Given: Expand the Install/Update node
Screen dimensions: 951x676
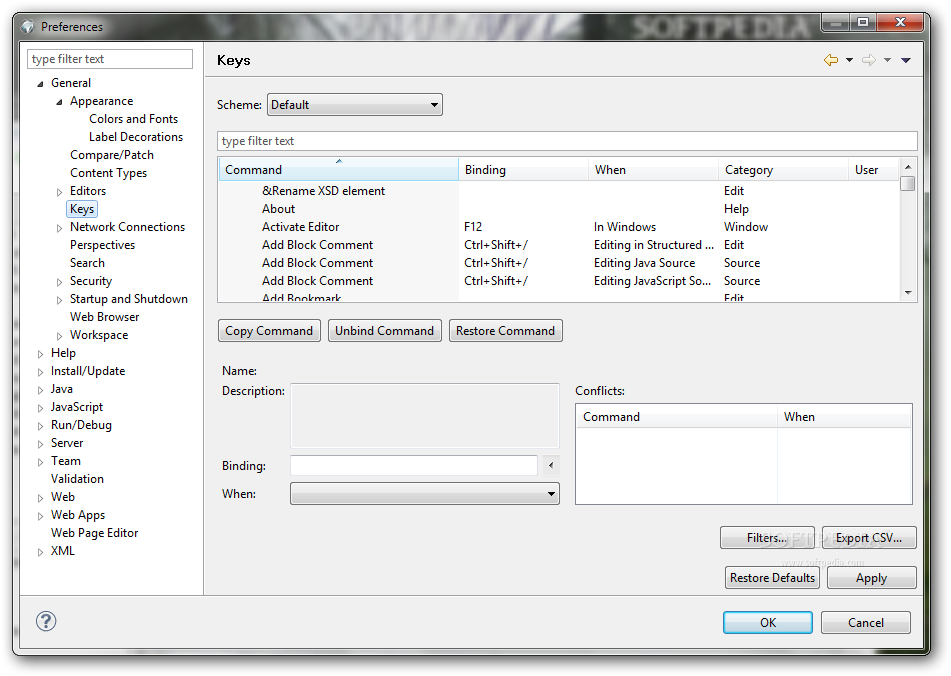Looking at the screenshot, I should click(40, 372).
